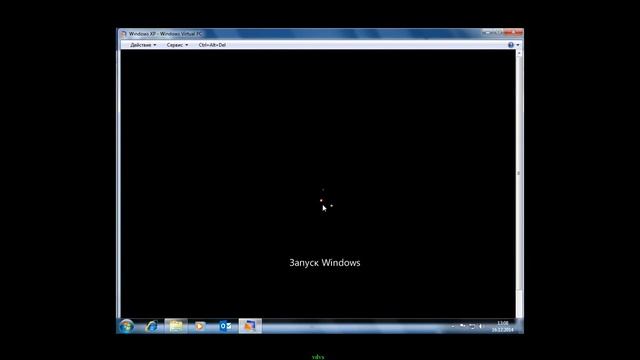Open the Windows Start orb
This screenshot has height=360, width=640.
[127, 326]
